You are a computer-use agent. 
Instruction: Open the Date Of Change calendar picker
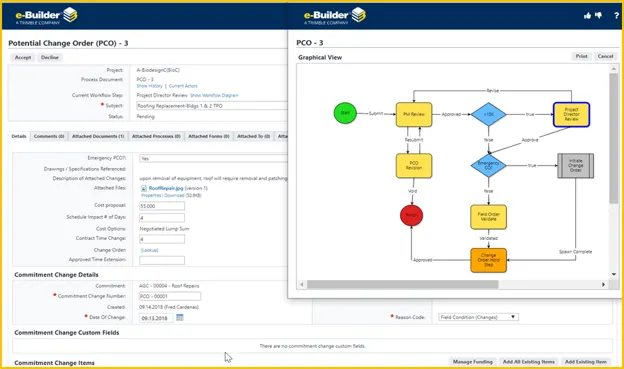point(179,318)
